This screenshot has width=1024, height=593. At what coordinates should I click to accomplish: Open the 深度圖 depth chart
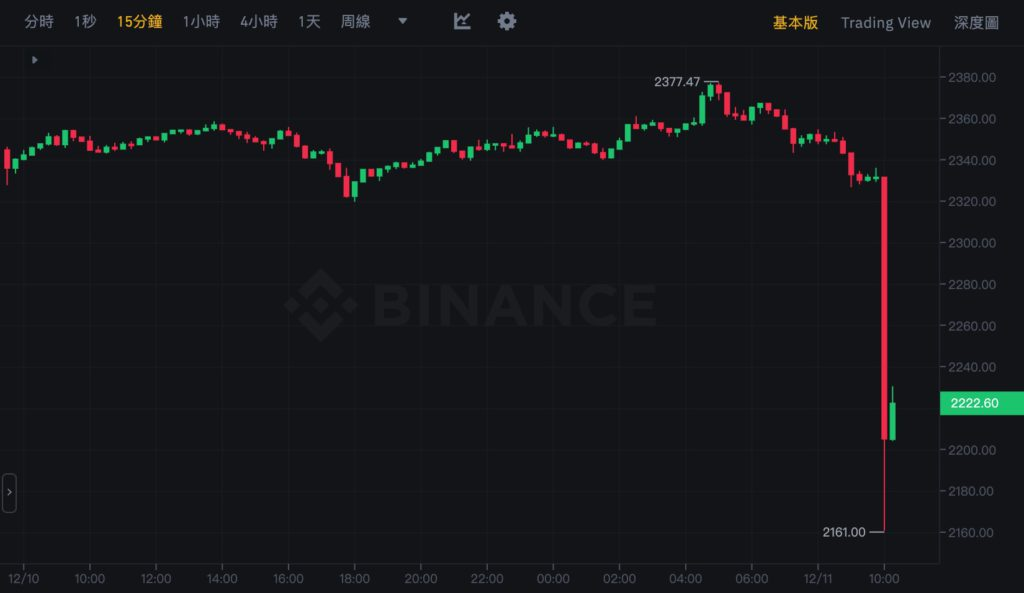point(976,22)
